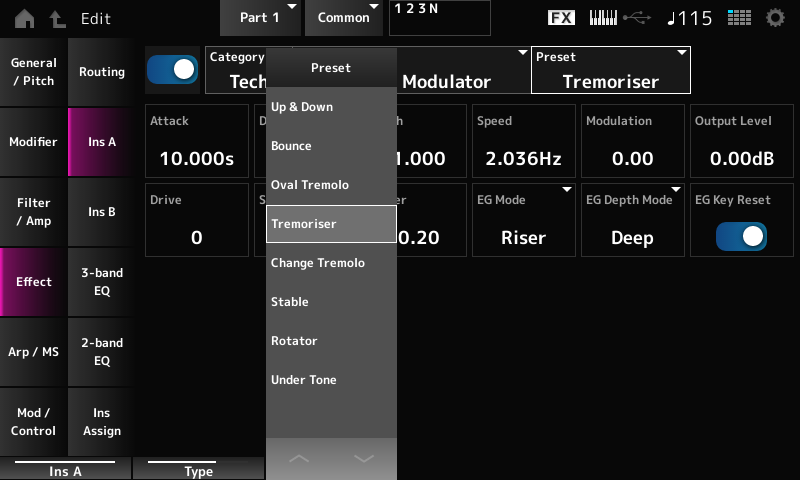800x480 pixels.
Task: Open the FX overview icon
Action: point(562,18)
